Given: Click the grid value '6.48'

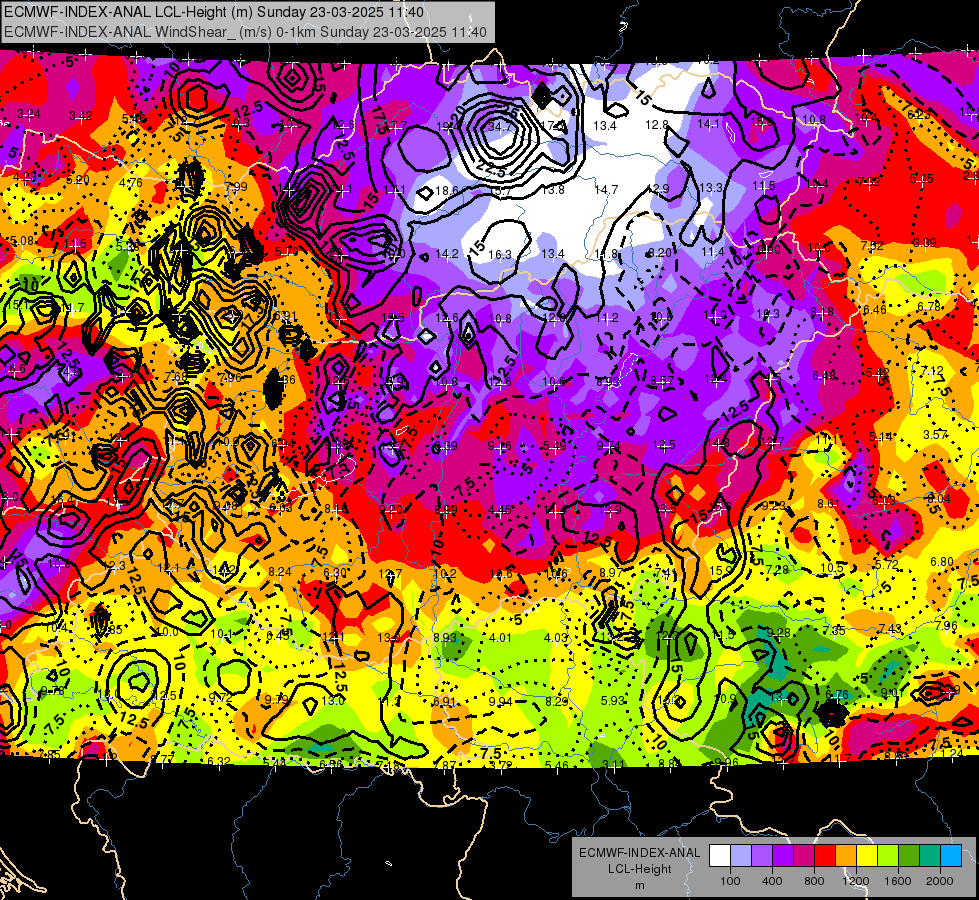Looking at the screenshot, I should [x=824, y=375].
